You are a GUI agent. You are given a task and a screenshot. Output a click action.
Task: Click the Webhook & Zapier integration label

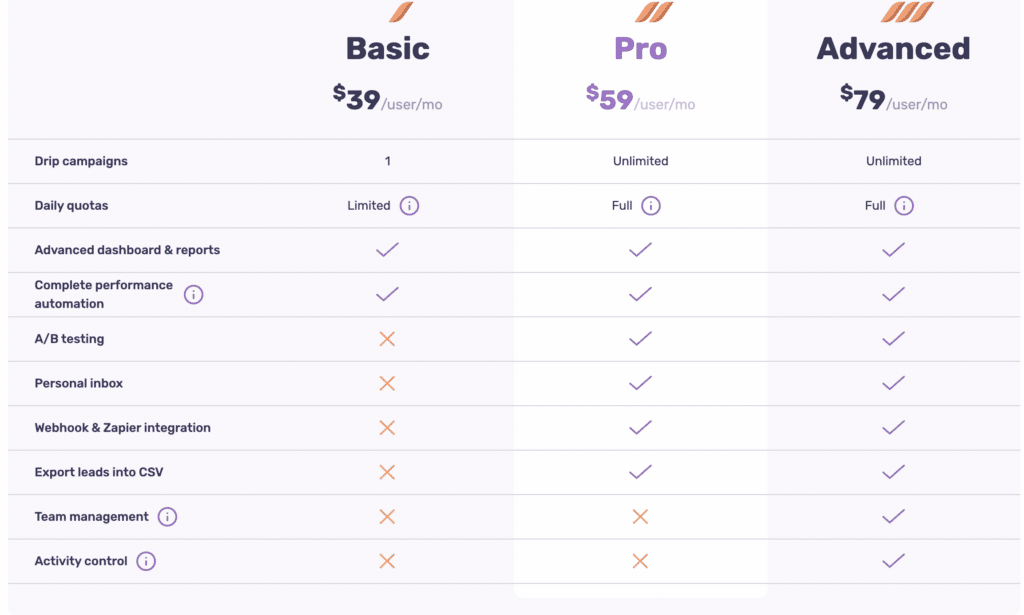(x=122, y=428)
